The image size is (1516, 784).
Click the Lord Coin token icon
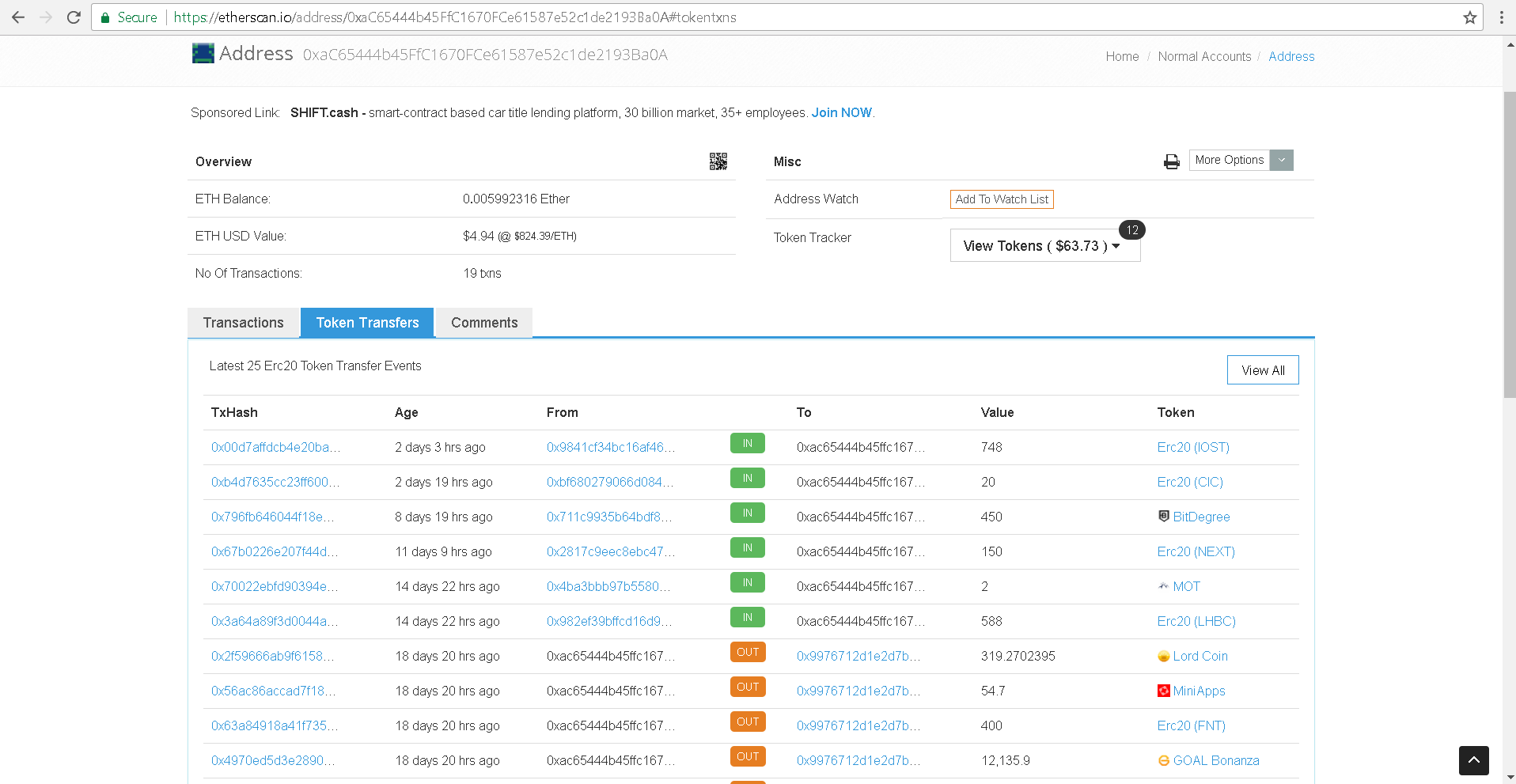click(1164, 656)
